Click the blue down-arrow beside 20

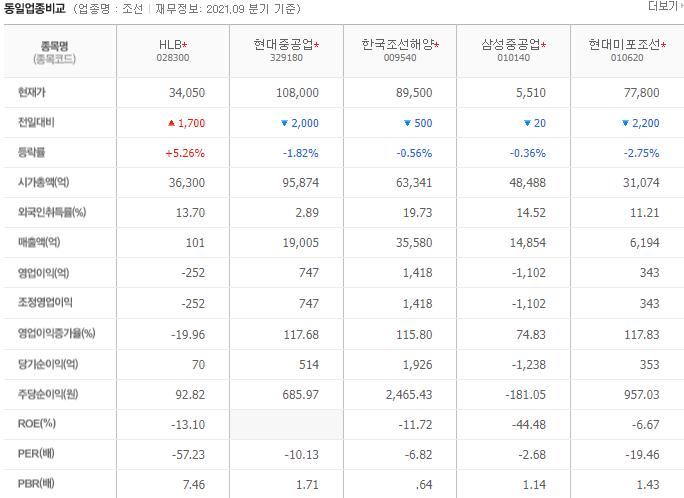527,123
